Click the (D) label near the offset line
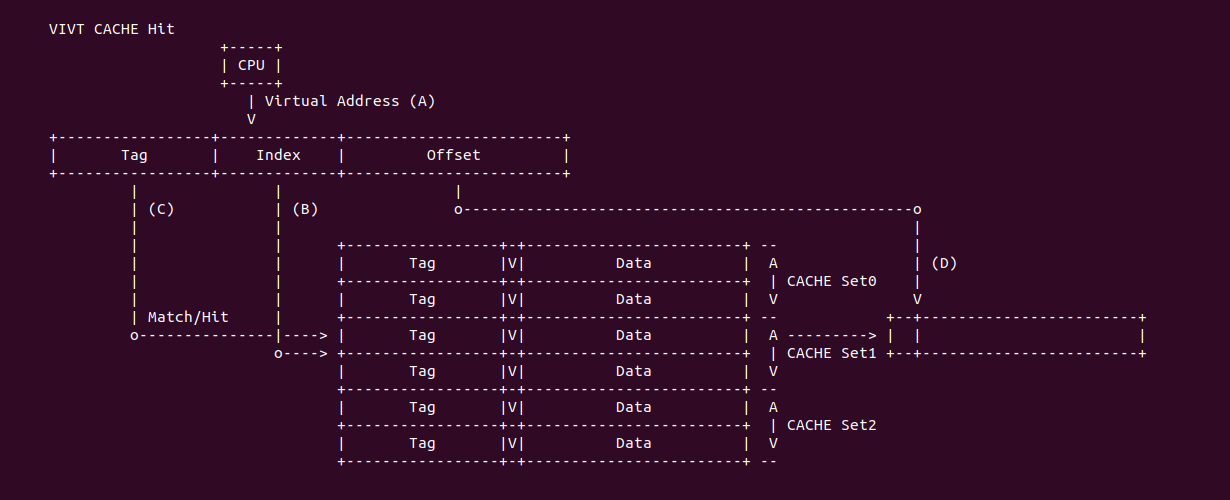This screenshot has width=1230, height=500. tap(944, 263)
